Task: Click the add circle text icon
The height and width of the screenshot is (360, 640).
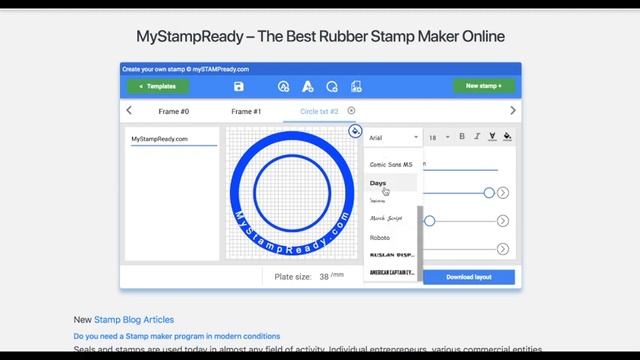Action: coord(283,87)
